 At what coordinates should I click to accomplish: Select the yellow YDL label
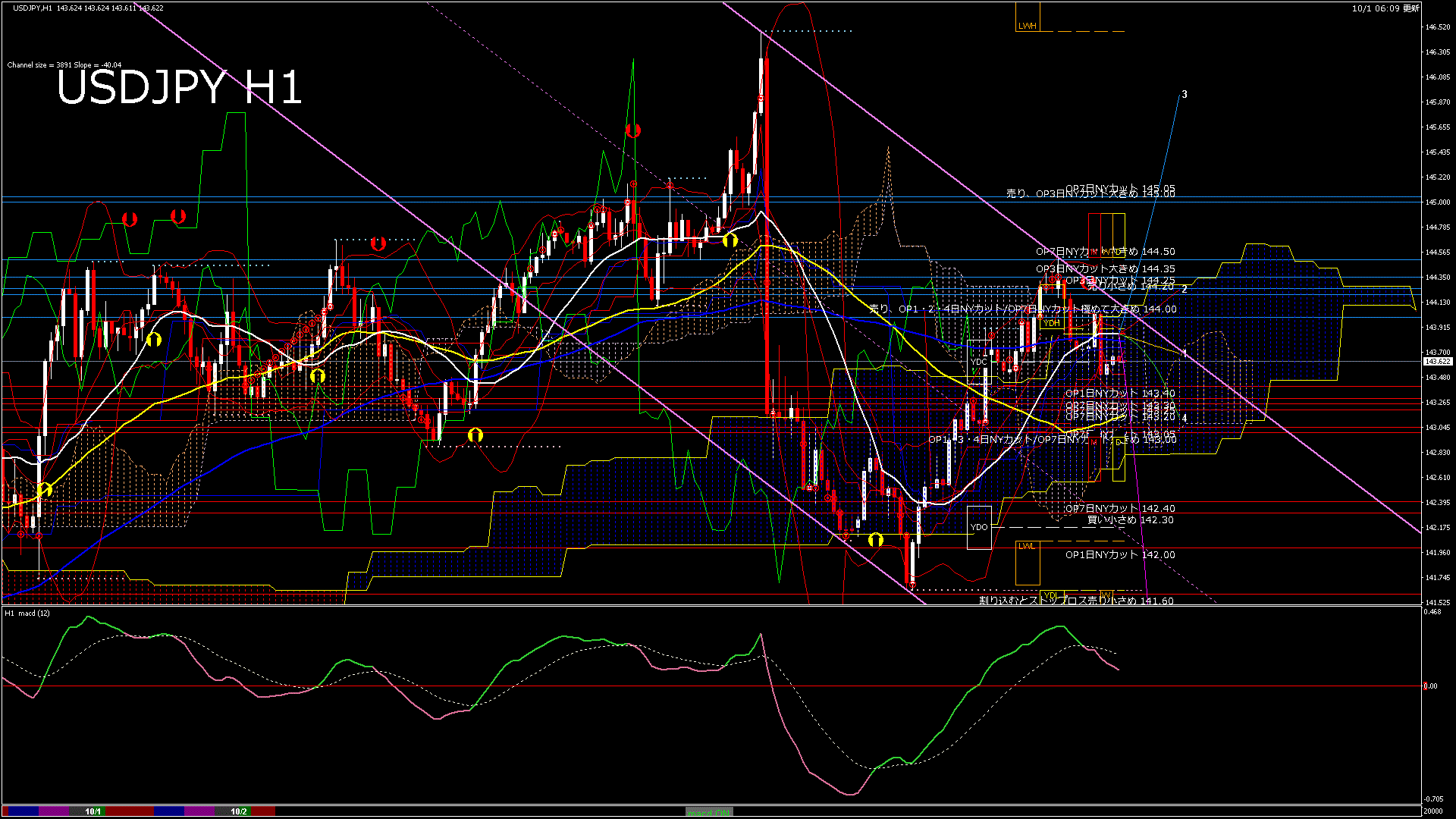point(1050,595)
